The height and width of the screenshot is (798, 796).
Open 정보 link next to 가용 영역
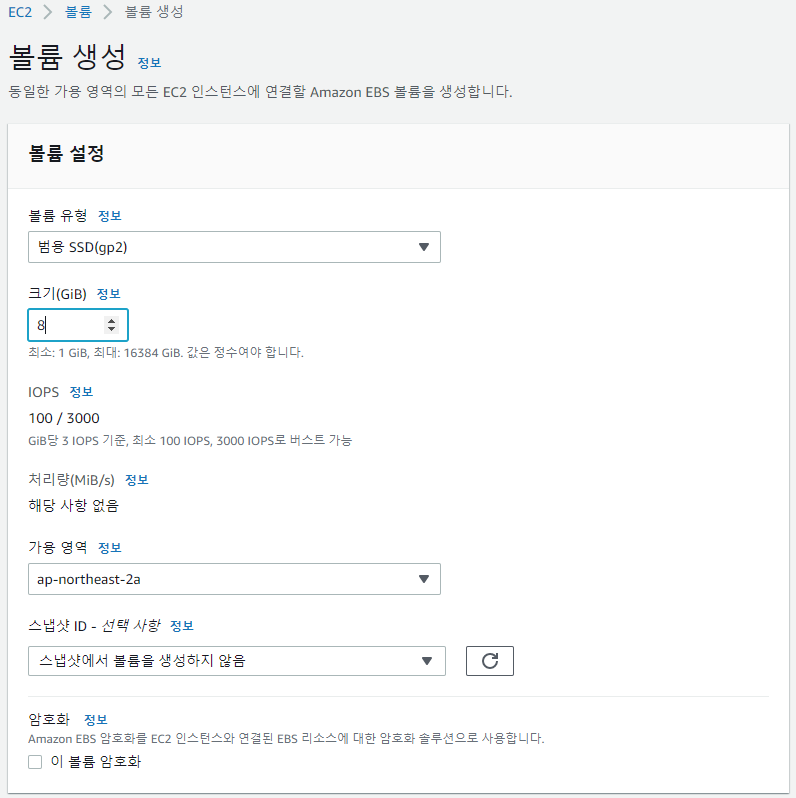point(109,548)
